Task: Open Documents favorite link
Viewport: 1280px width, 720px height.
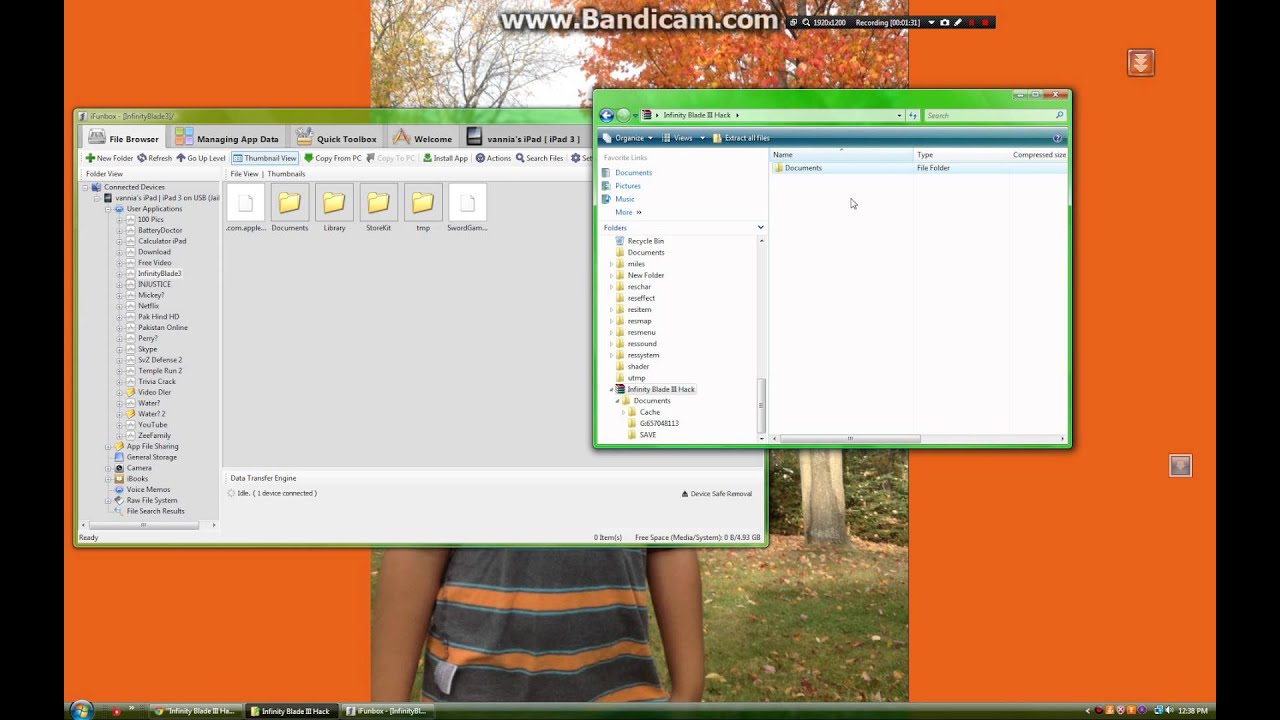Action: [633, 173]
